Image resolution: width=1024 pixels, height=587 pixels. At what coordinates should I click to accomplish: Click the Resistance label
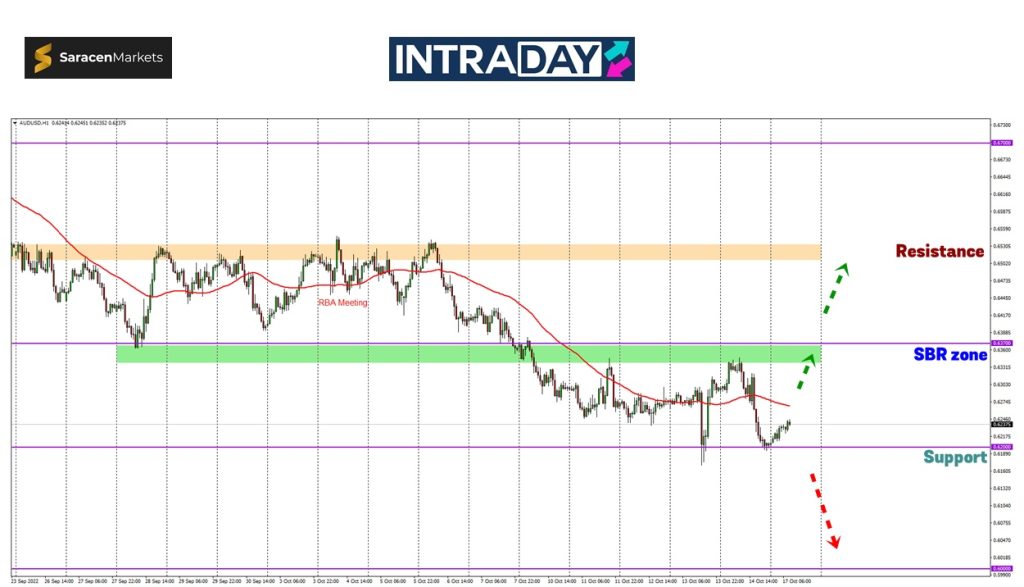tap(939, 251)
